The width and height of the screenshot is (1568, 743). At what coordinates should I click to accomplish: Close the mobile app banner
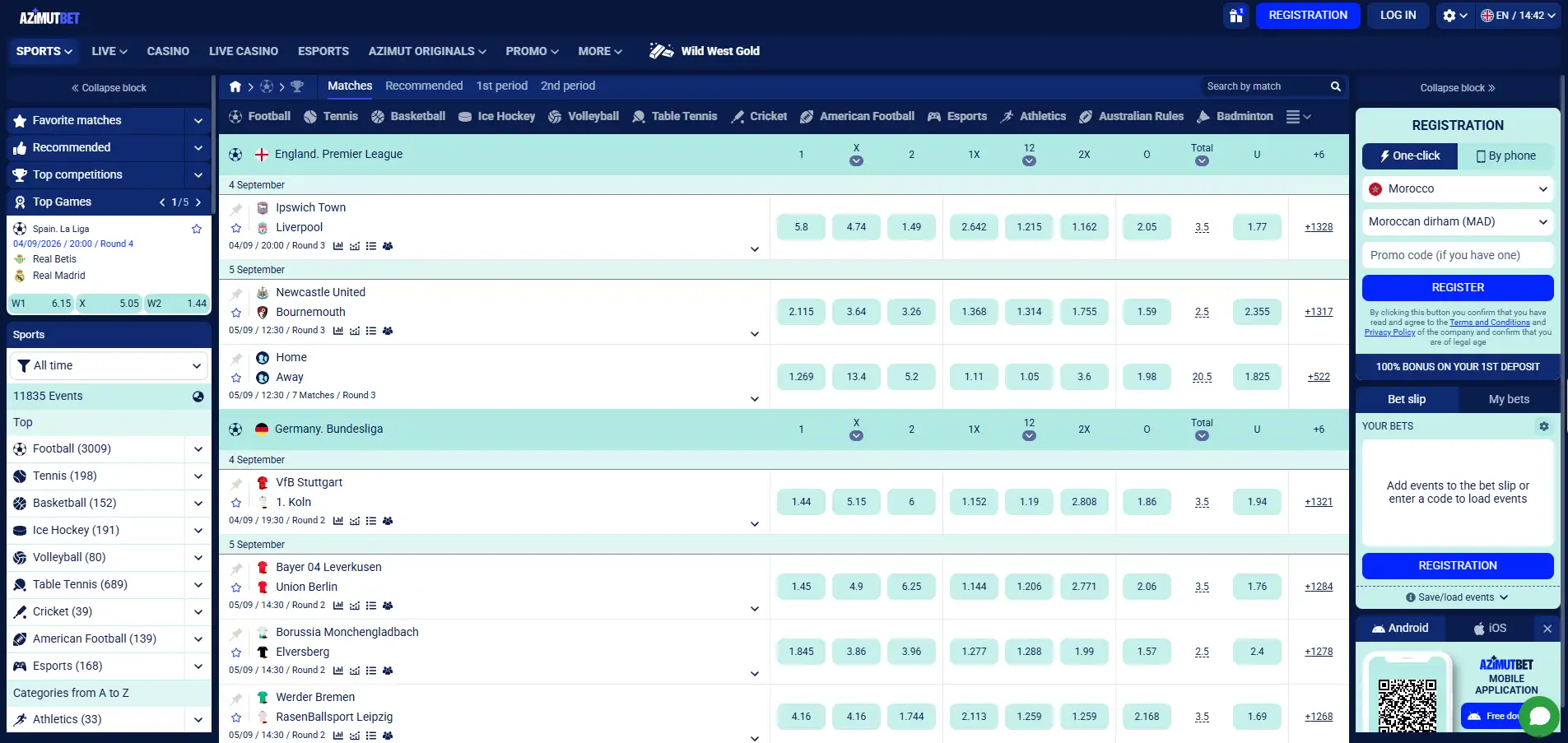[x=1547, y=629]
